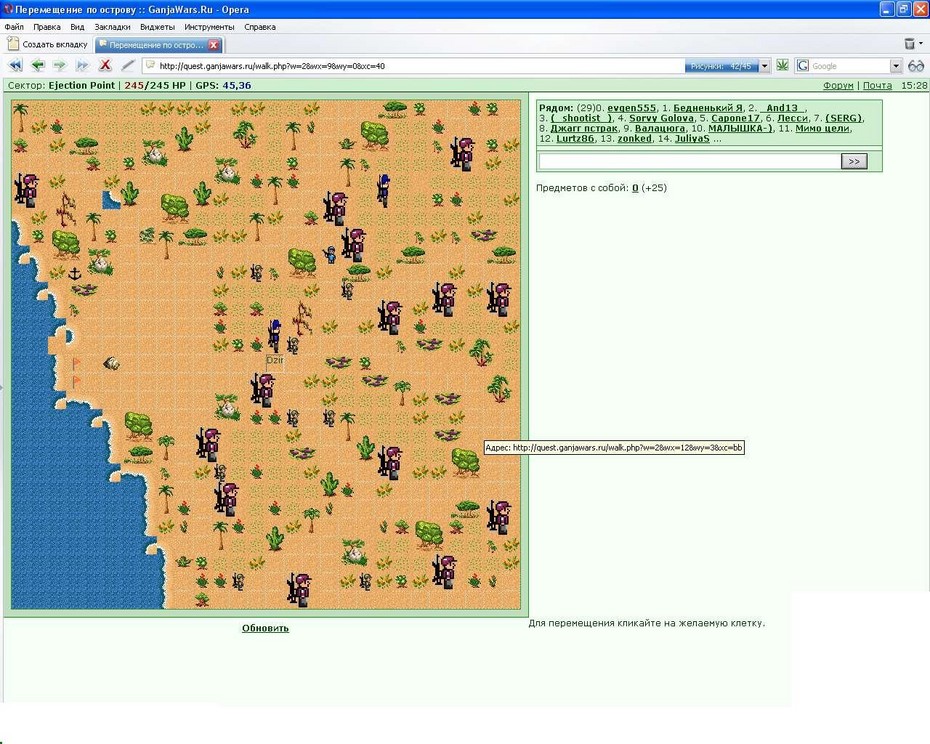The height and width of the screenshot is (744, 930).
Task: Open the Закладки menu
Action: [112, 27]
